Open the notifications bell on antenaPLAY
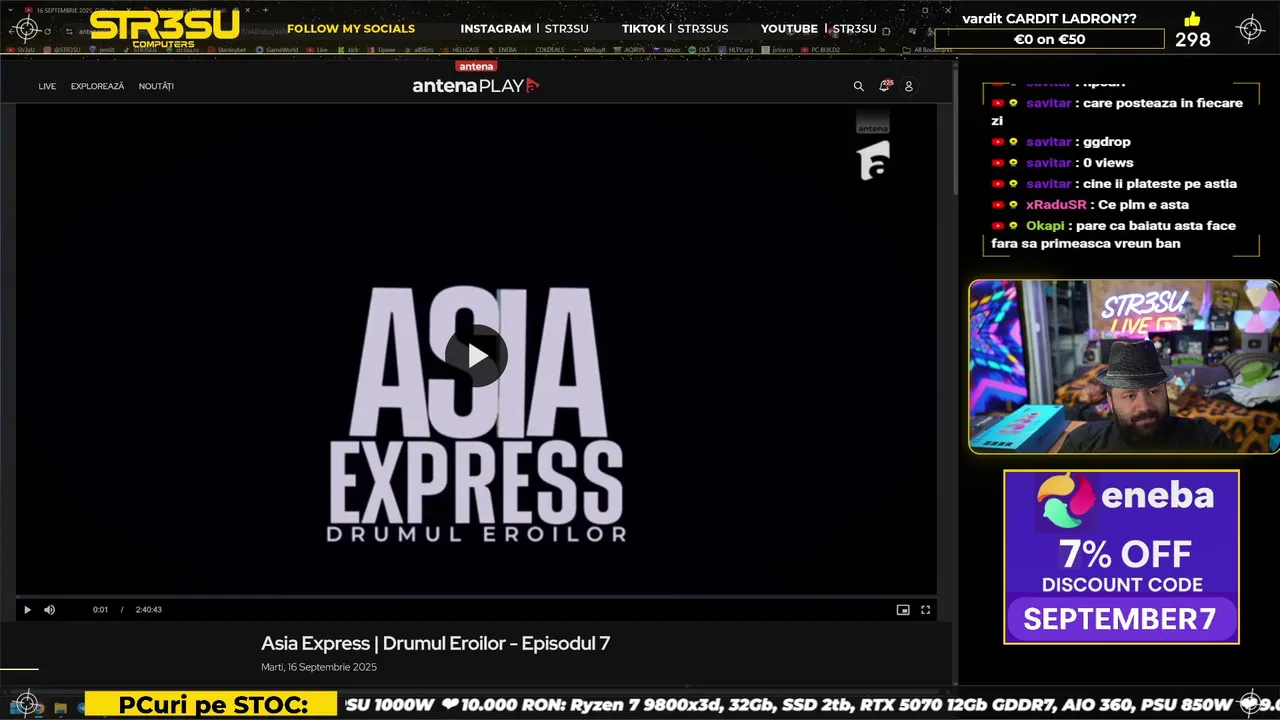 [x=884, y=86]
